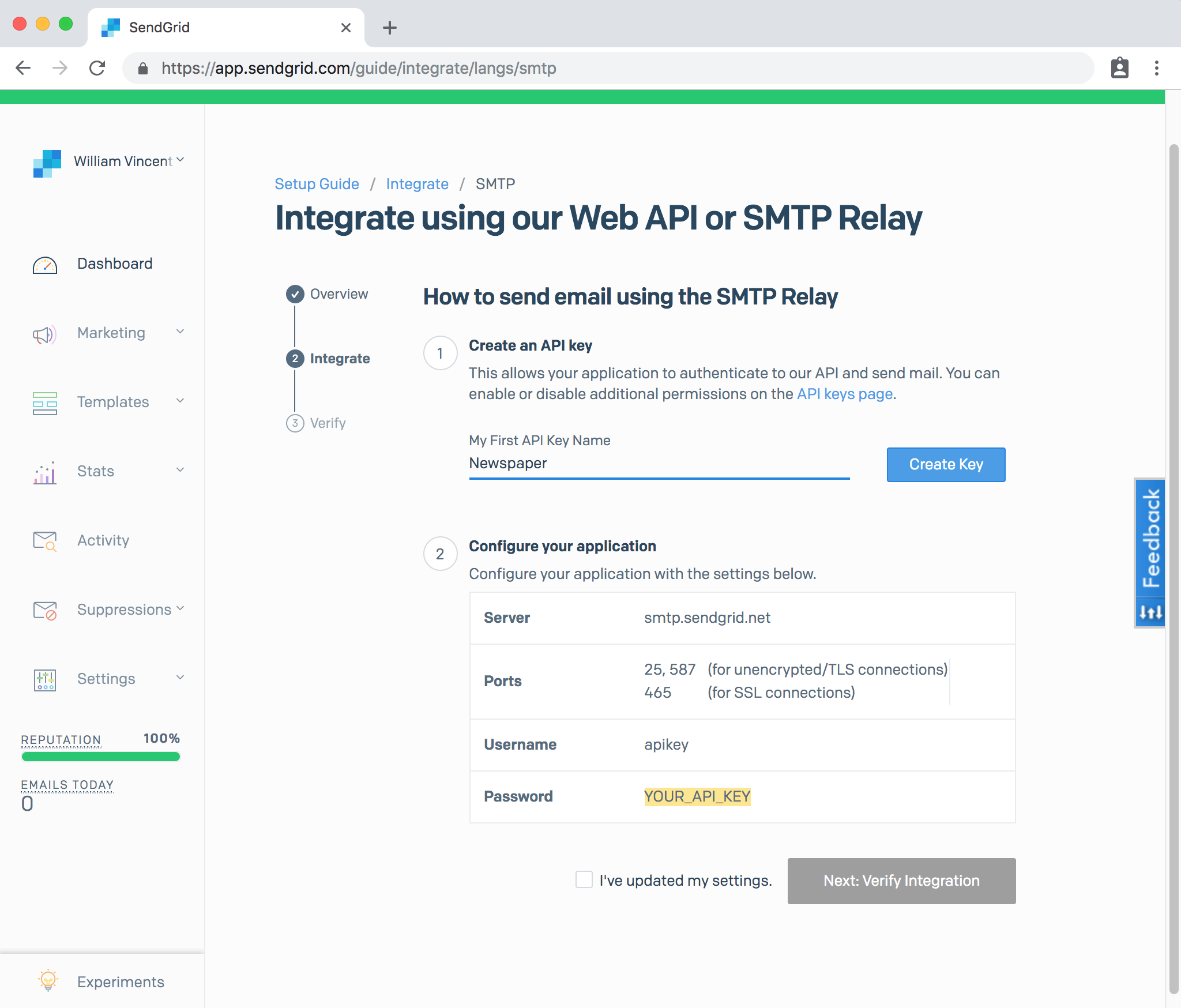This screenshot has height=1008, width=1181.
Task: Click the SendGrid logo in sidebar
Action: pyautogui.click(x=47, y=163)
